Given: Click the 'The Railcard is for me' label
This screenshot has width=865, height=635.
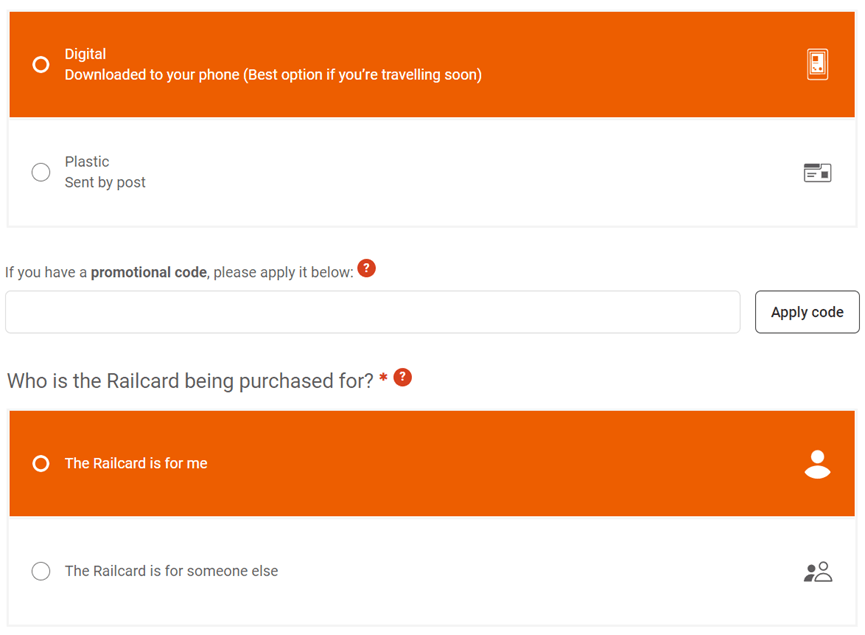Looking at the screenshot, I should tap(136, 464).
